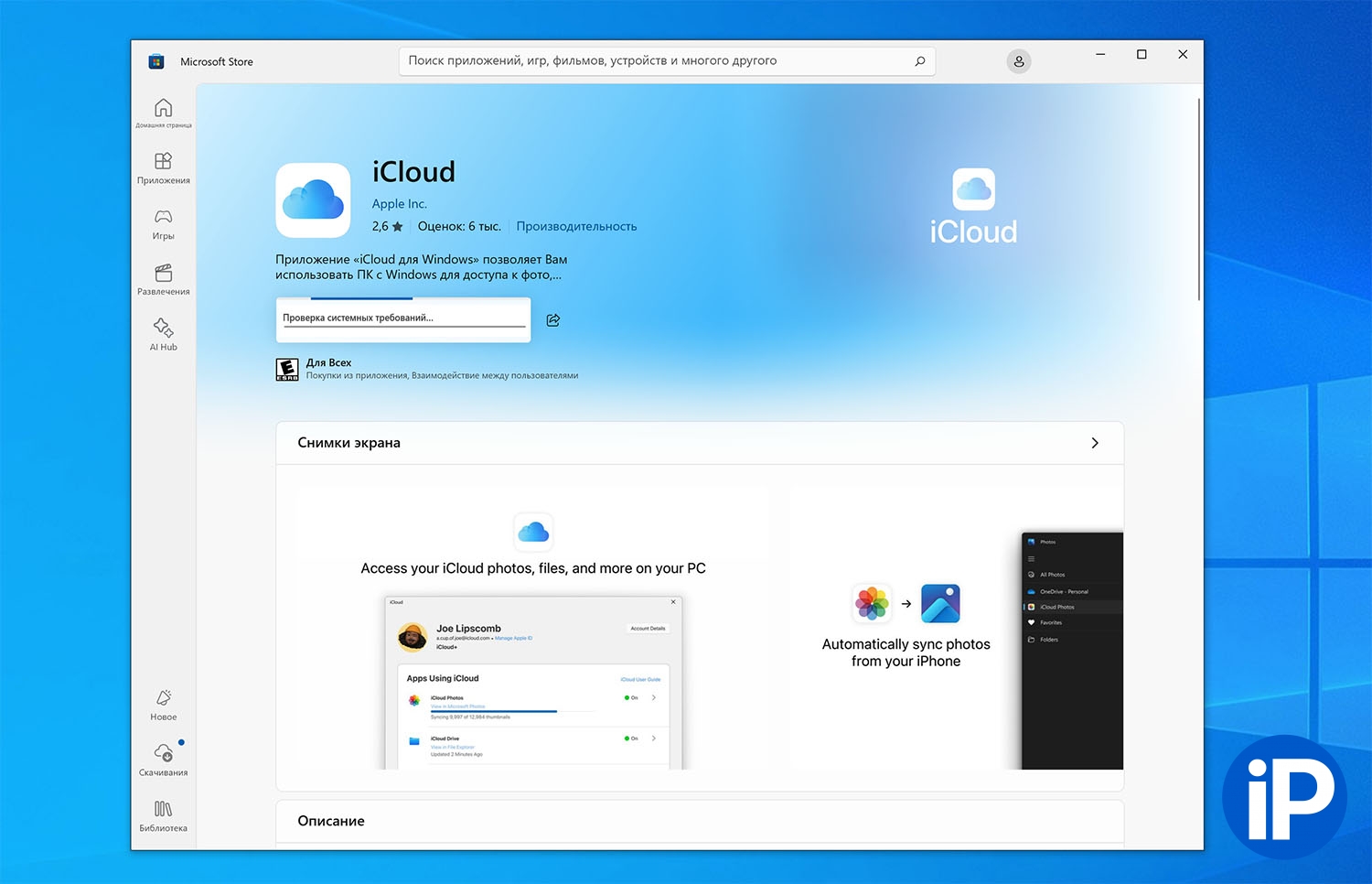
Task: Open the user account profile icon
Action: 1018,61
